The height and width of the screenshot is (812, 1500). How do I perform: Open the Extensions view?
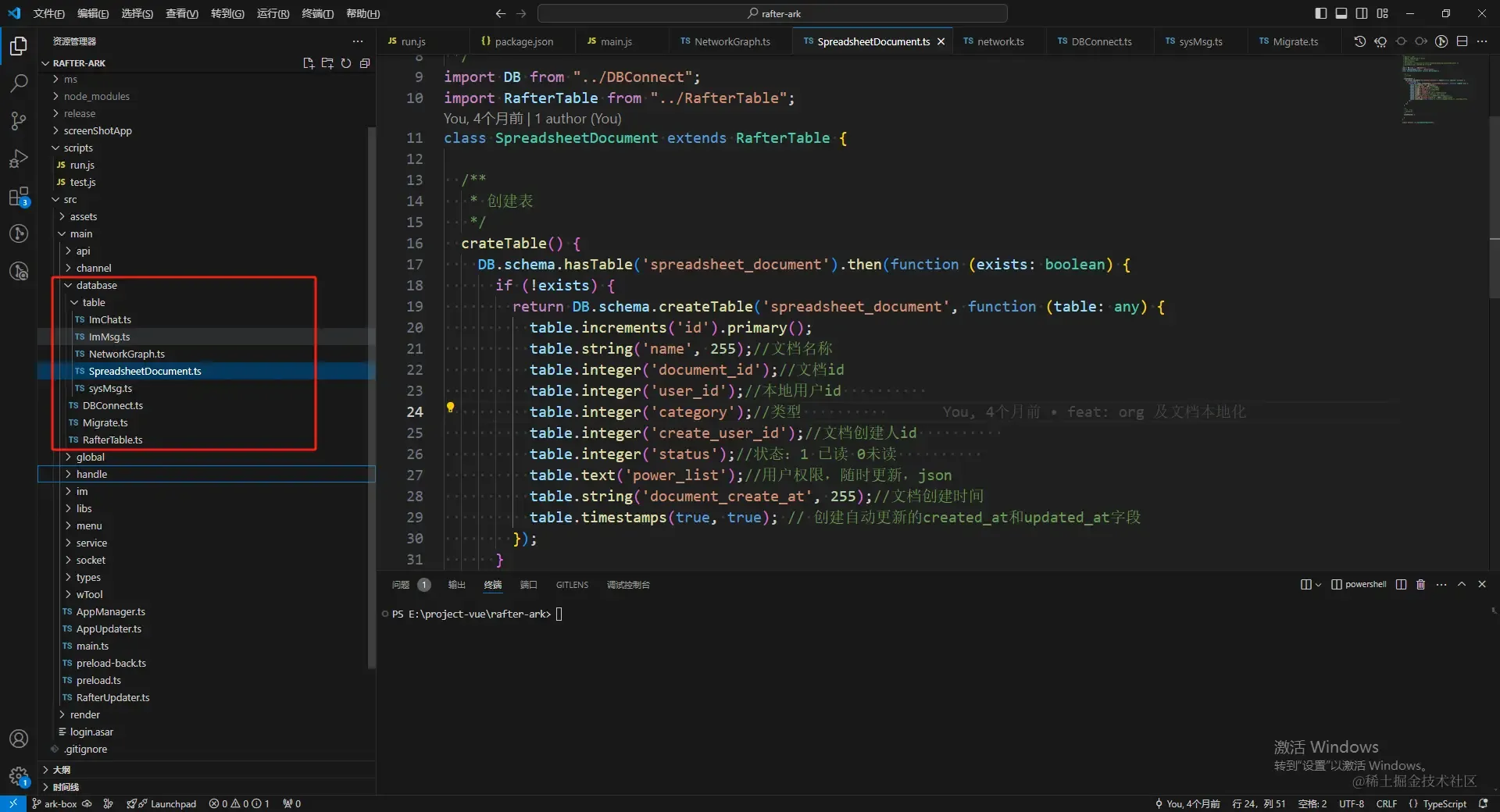[x=19, y=196]
